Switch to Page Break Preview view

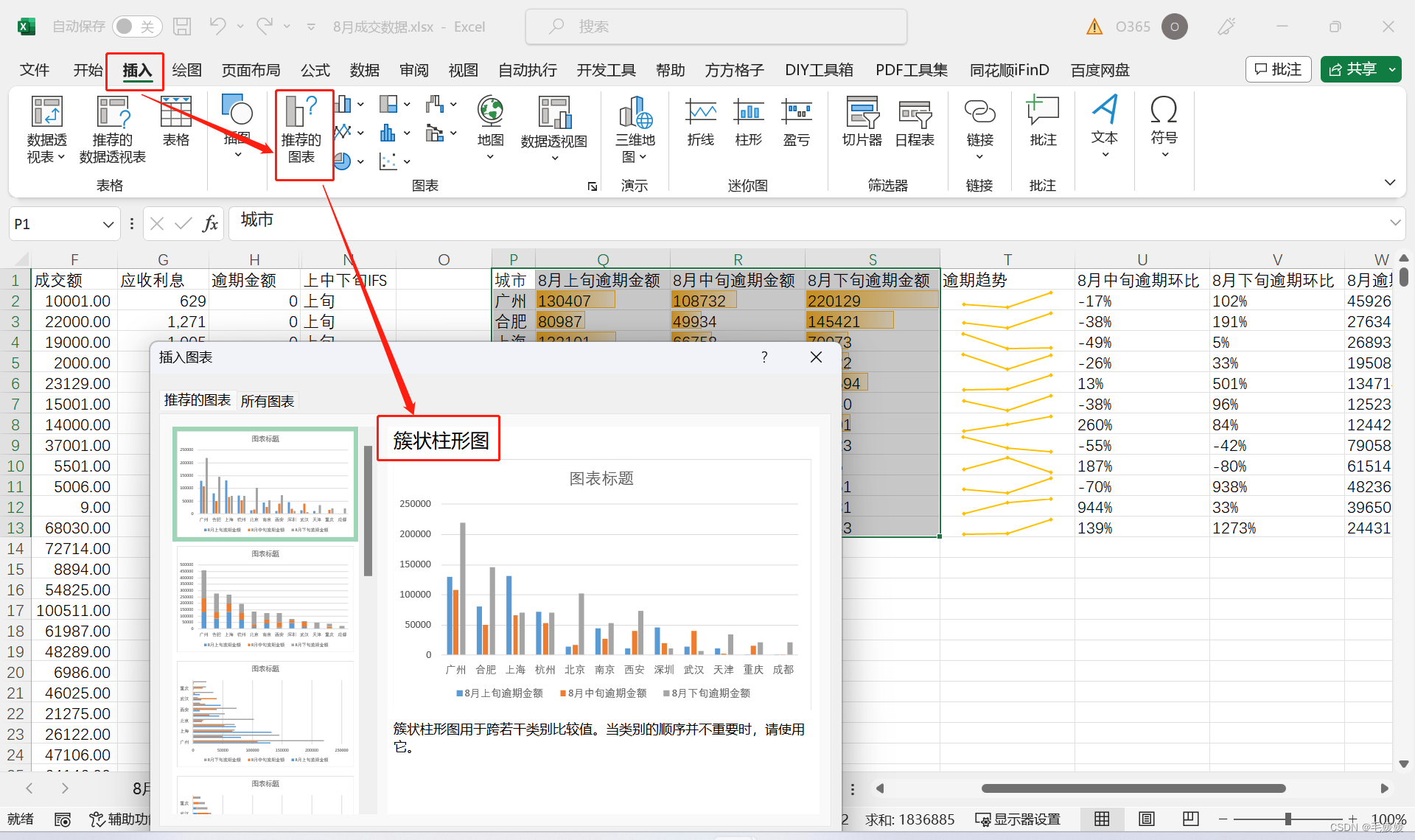click(x=1191, y=819)
